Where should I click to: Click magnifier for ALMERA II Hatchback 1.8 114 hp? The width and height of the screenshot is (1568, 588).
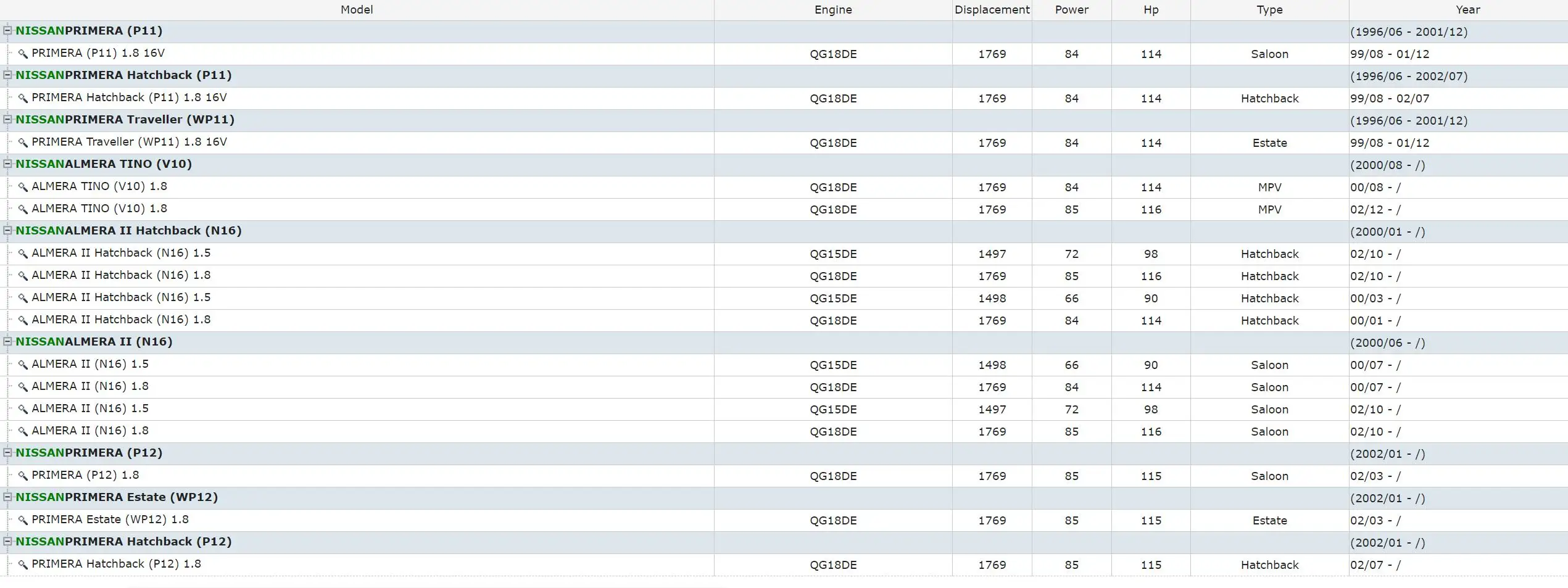[23, 320]
